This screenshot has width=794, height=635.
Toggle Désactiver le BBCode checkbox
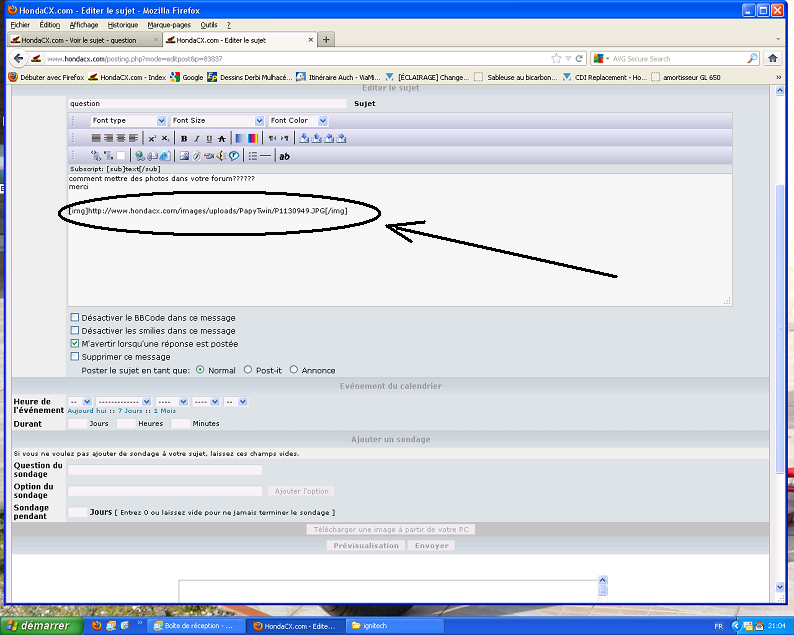(x=75, y=318)
